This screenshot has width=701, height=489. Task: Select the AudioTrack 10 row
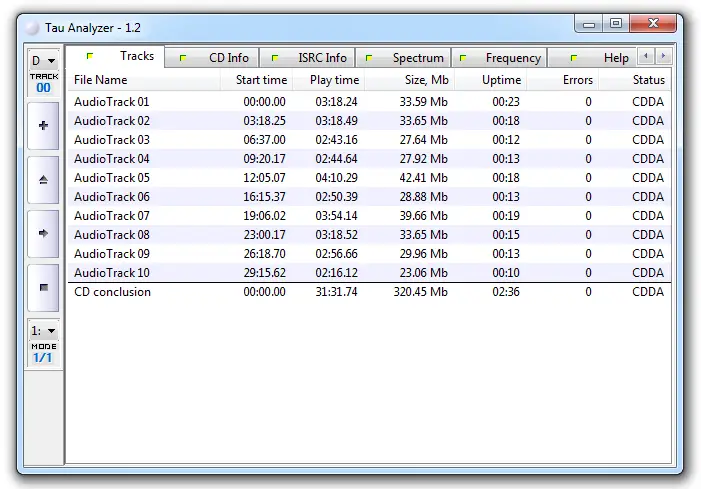click(369, 273)
